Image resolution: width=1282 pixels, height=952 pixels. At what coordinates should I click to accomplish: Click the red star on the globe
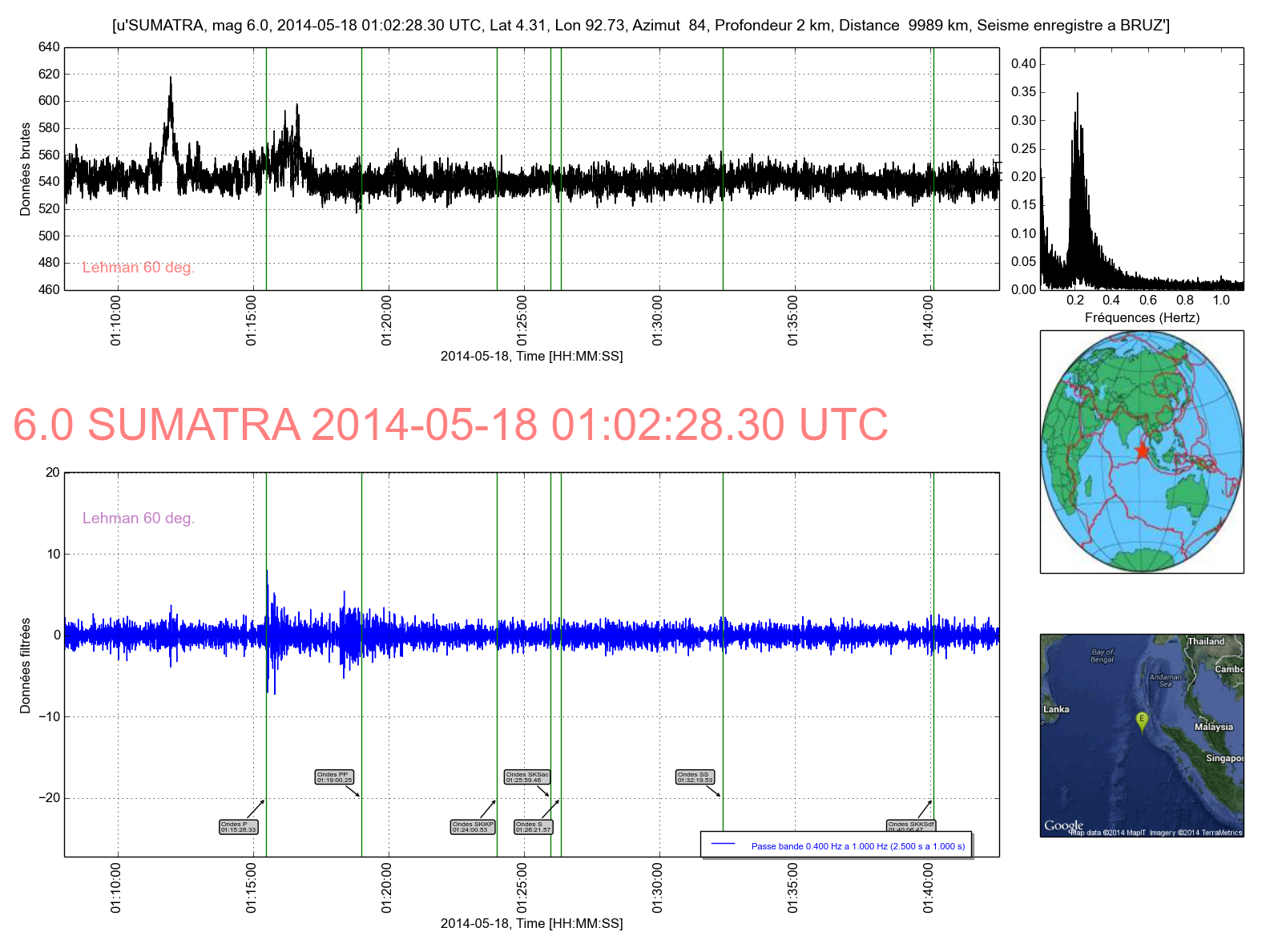1142,451
